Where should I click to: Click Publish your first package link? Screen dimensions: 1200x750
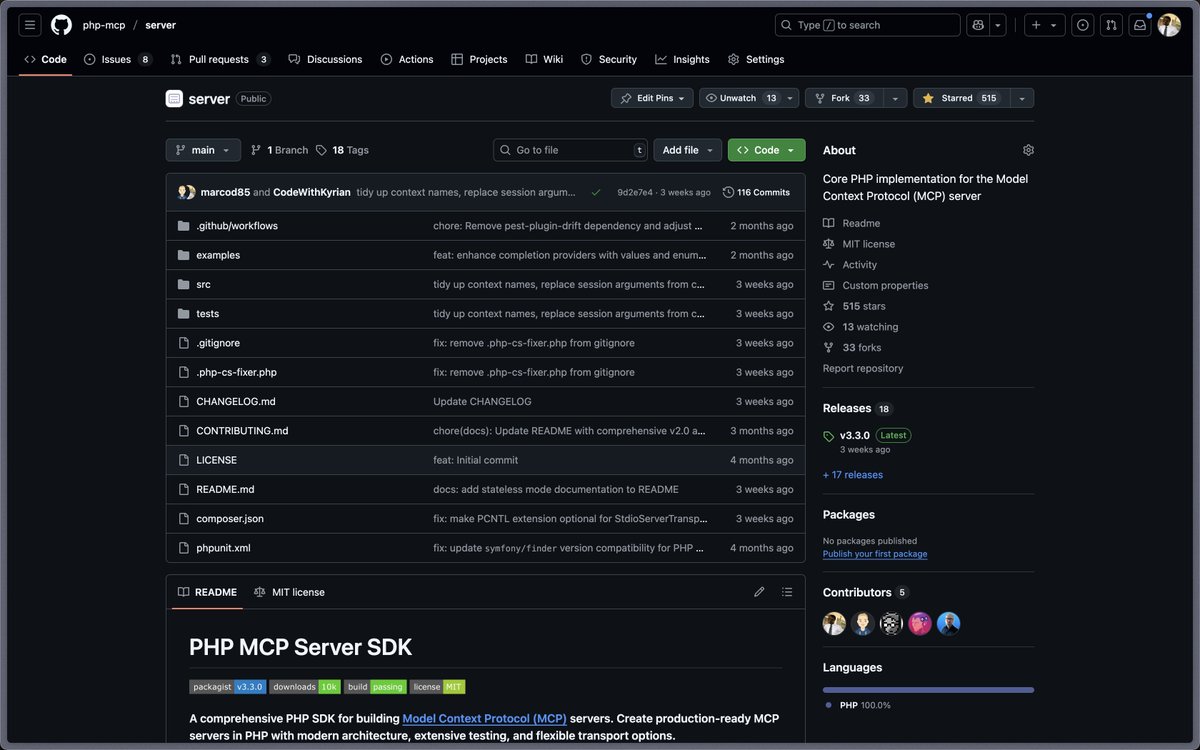tap(875, 554)
